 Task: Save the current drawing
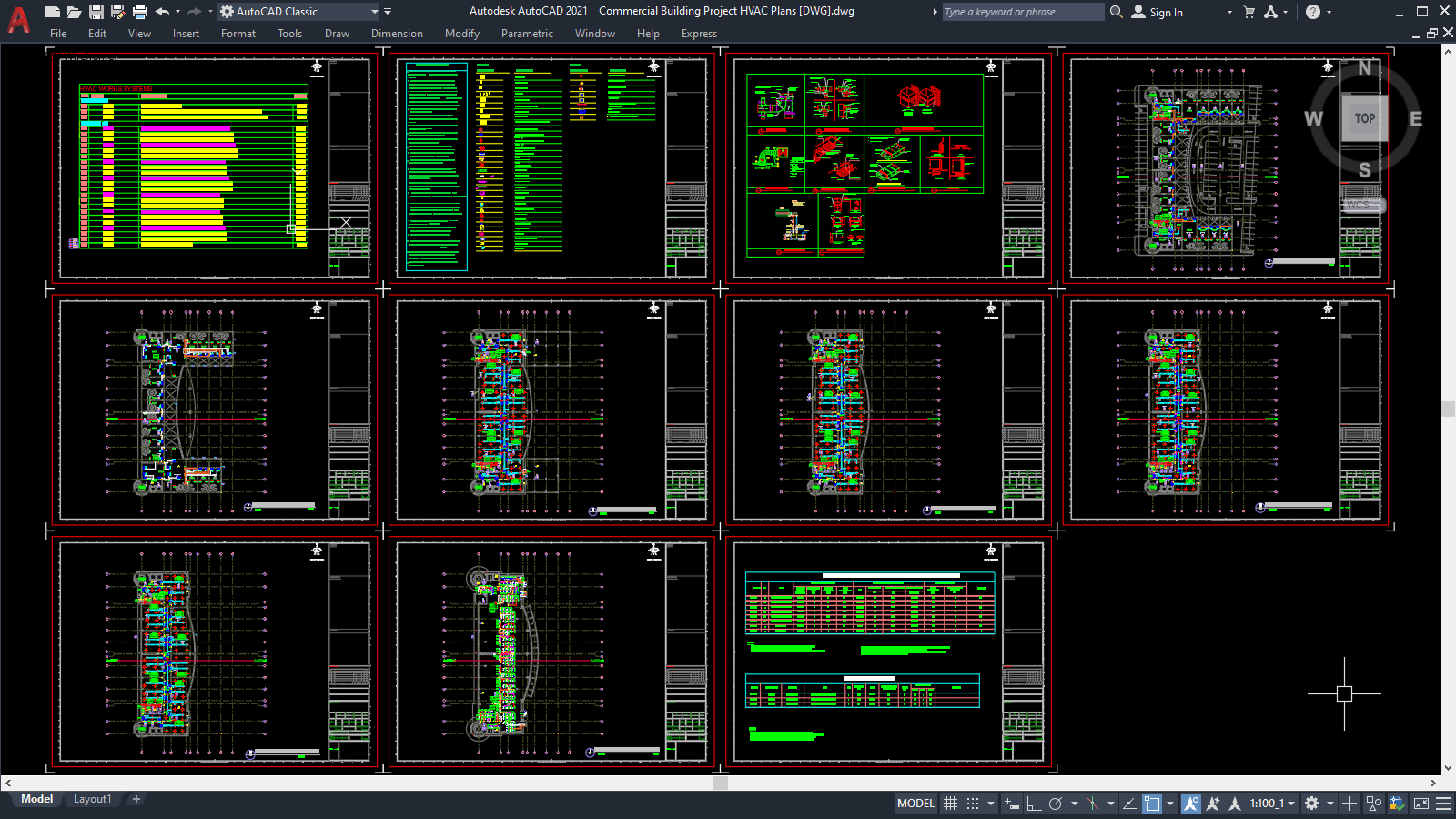(96, 12)
